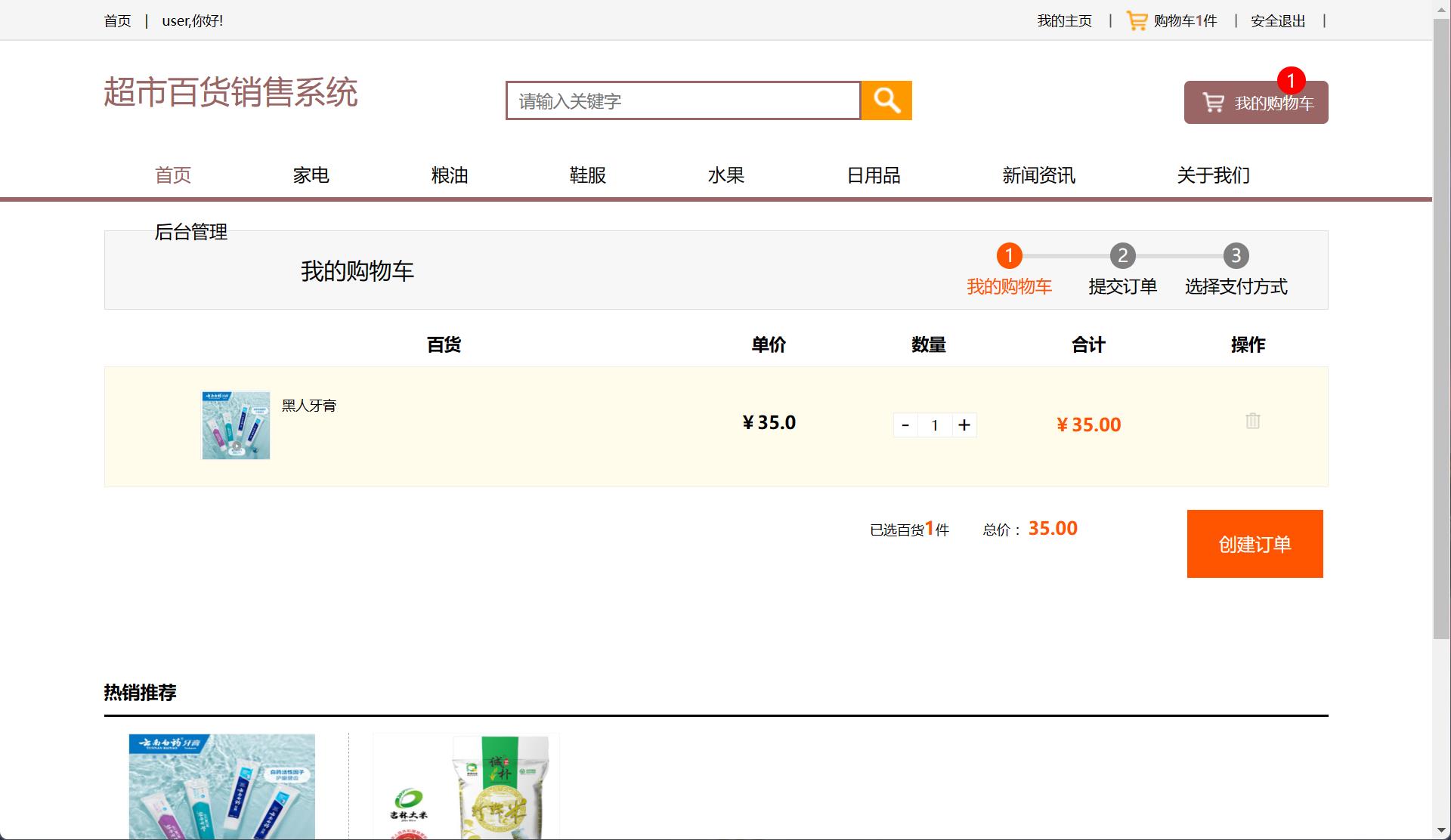Open 我的购物车 via the red-badged cart button
Screen dimensions: 1451x840
tap(1255, 103)
